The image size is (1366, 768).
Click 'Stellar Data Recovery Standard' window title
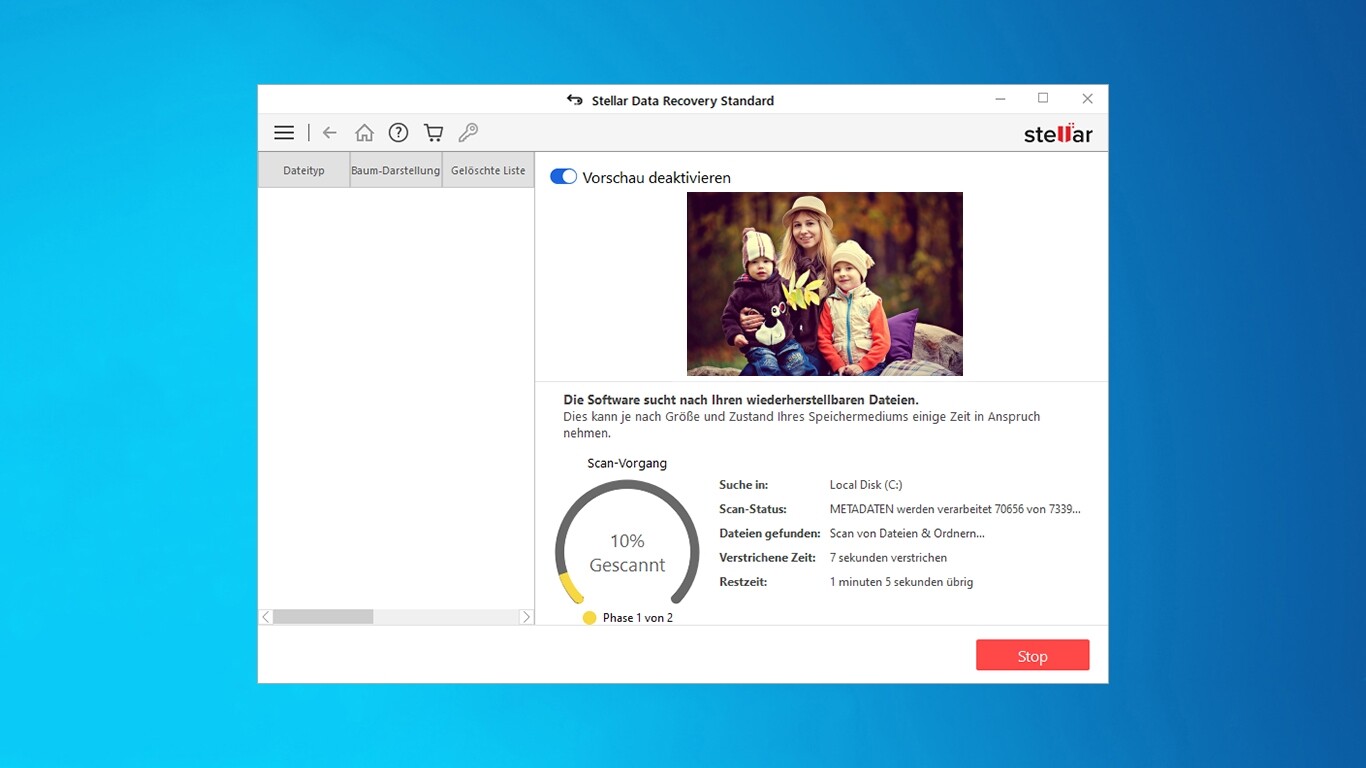683,100
